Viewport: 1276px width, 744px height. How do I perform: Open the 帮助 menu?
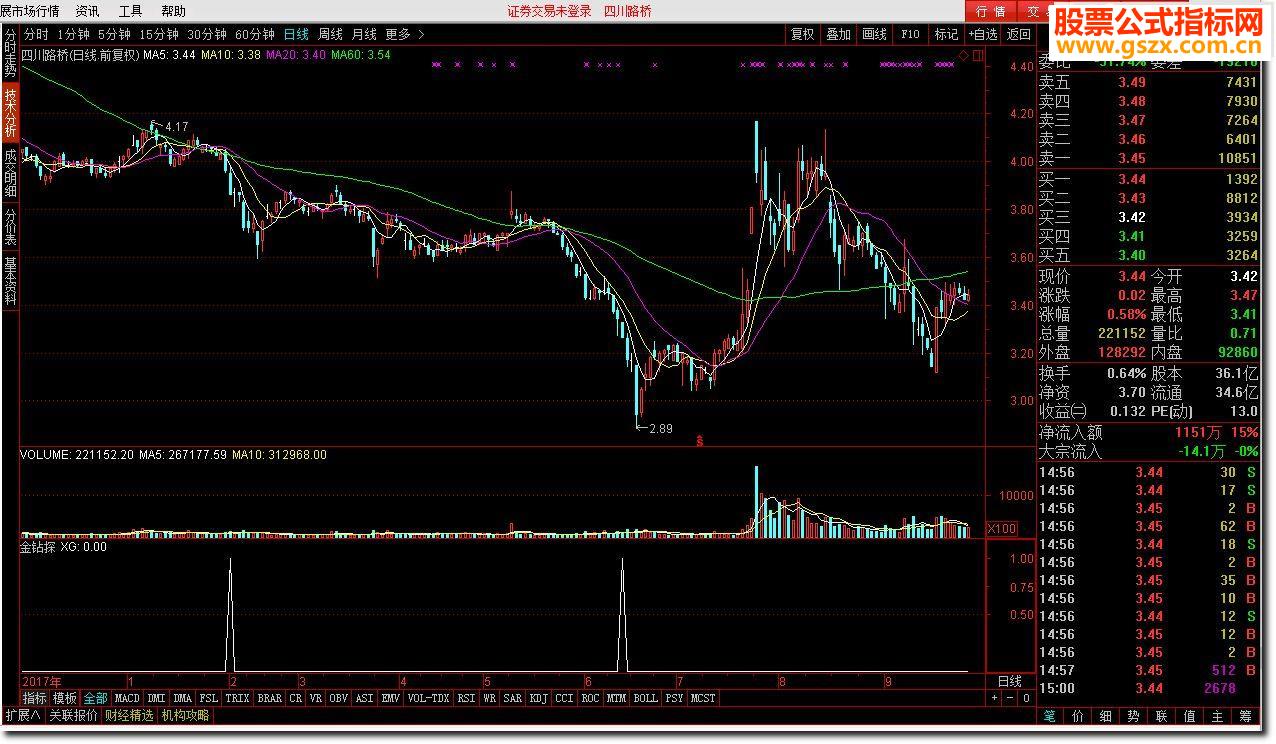click(173, 11)
